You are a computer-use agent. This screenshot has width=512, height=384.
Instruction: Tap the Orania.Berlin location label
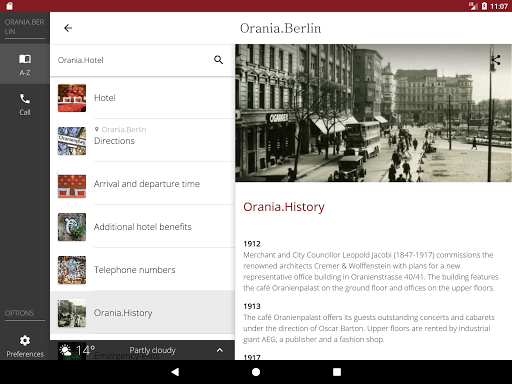point(124,130)
